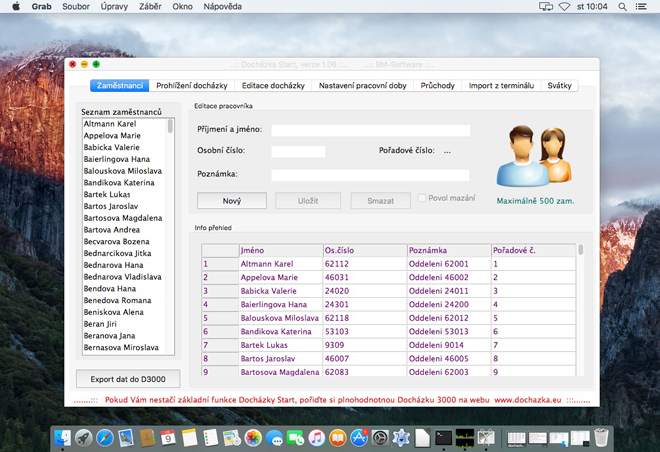Image resolution: width=660 pixels, height=452 pixels.
Task: Switch to the Editace docházky tab
Action: (x=273, y=85)
